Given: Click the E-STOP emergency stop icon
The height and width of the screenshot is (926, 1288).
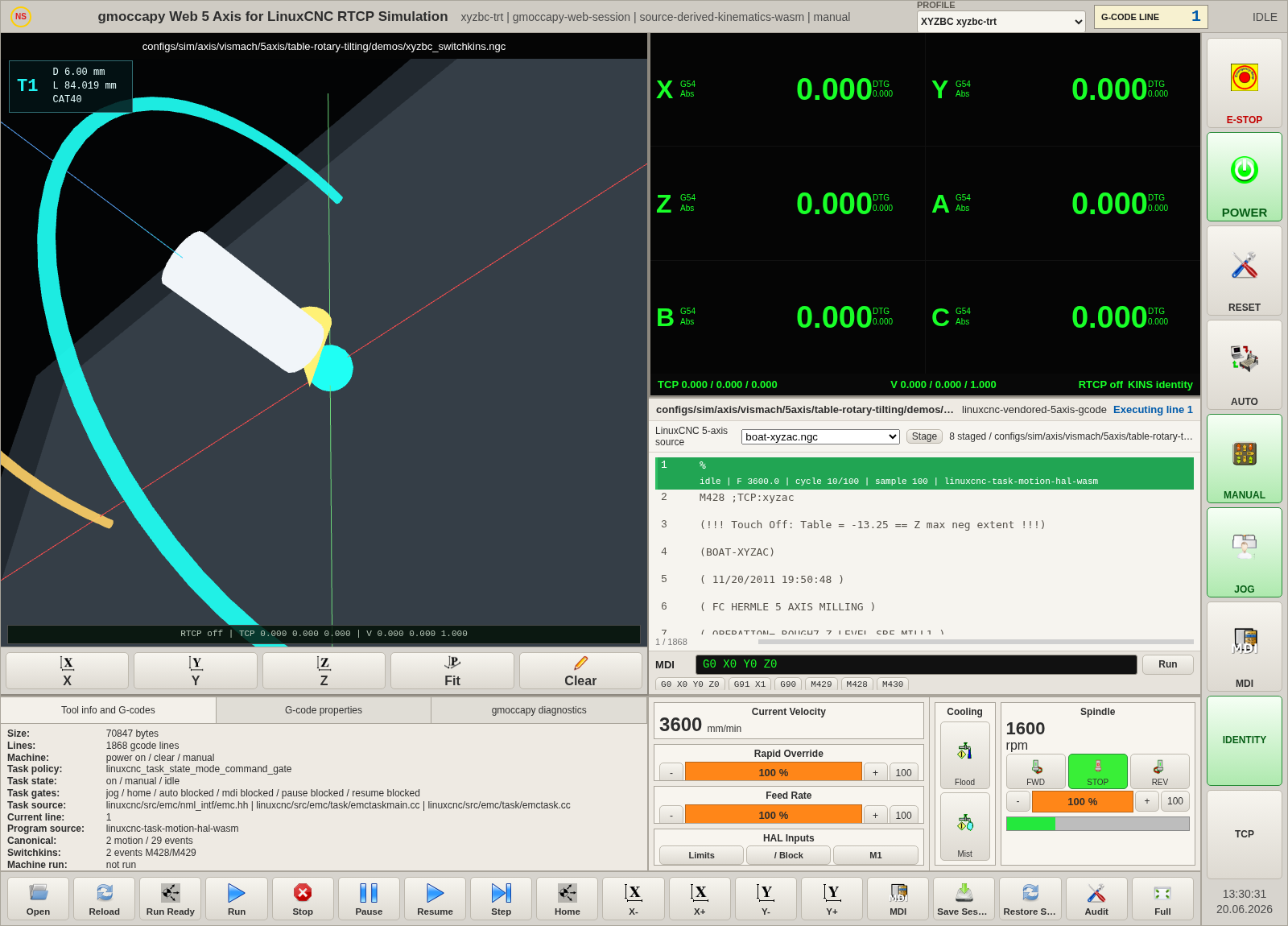Looking at the screenshot, I should pos(1244,77).
